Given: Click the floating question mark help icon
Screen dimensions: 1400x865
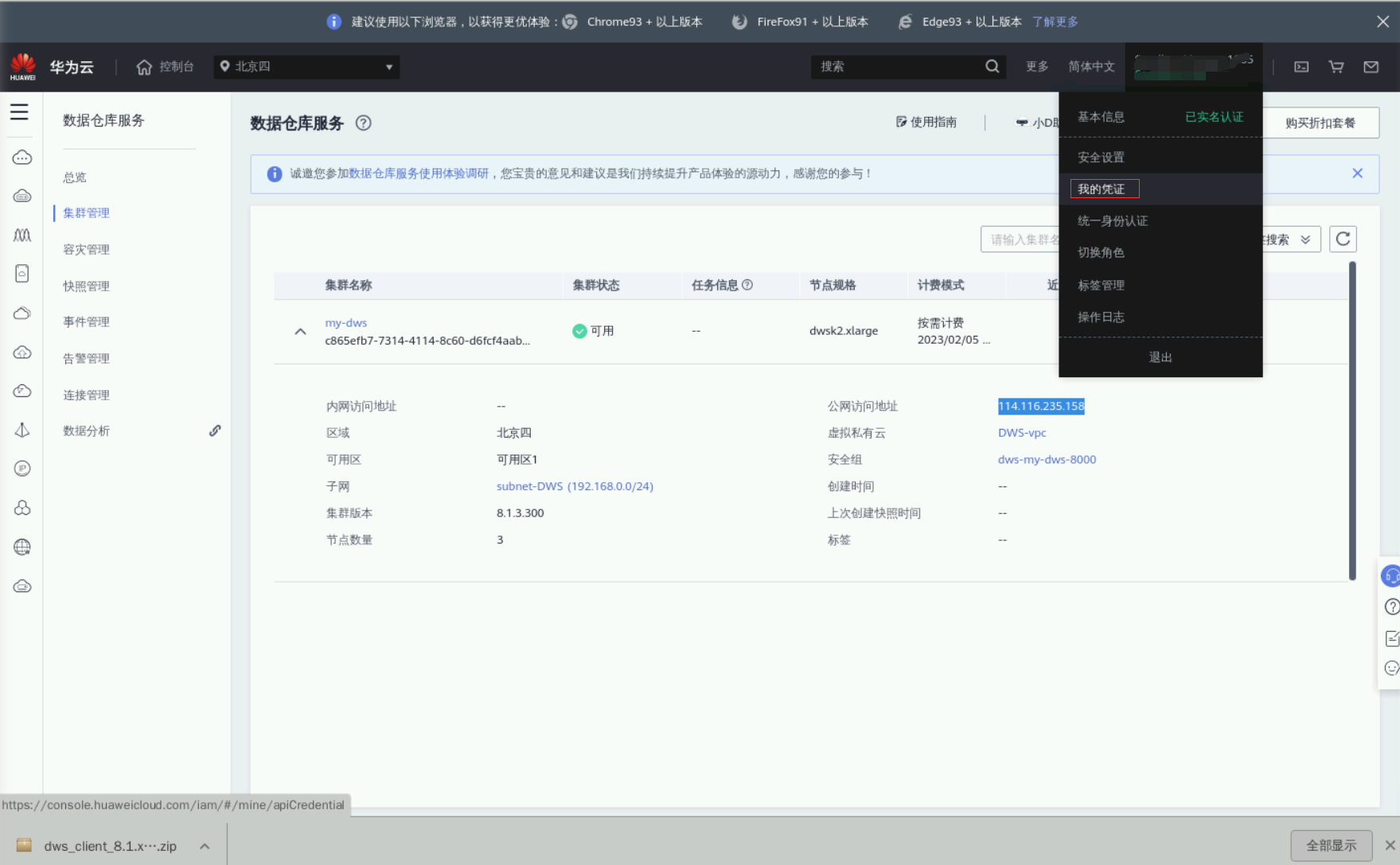Looking at the screenshot, I should [1392, 607].
